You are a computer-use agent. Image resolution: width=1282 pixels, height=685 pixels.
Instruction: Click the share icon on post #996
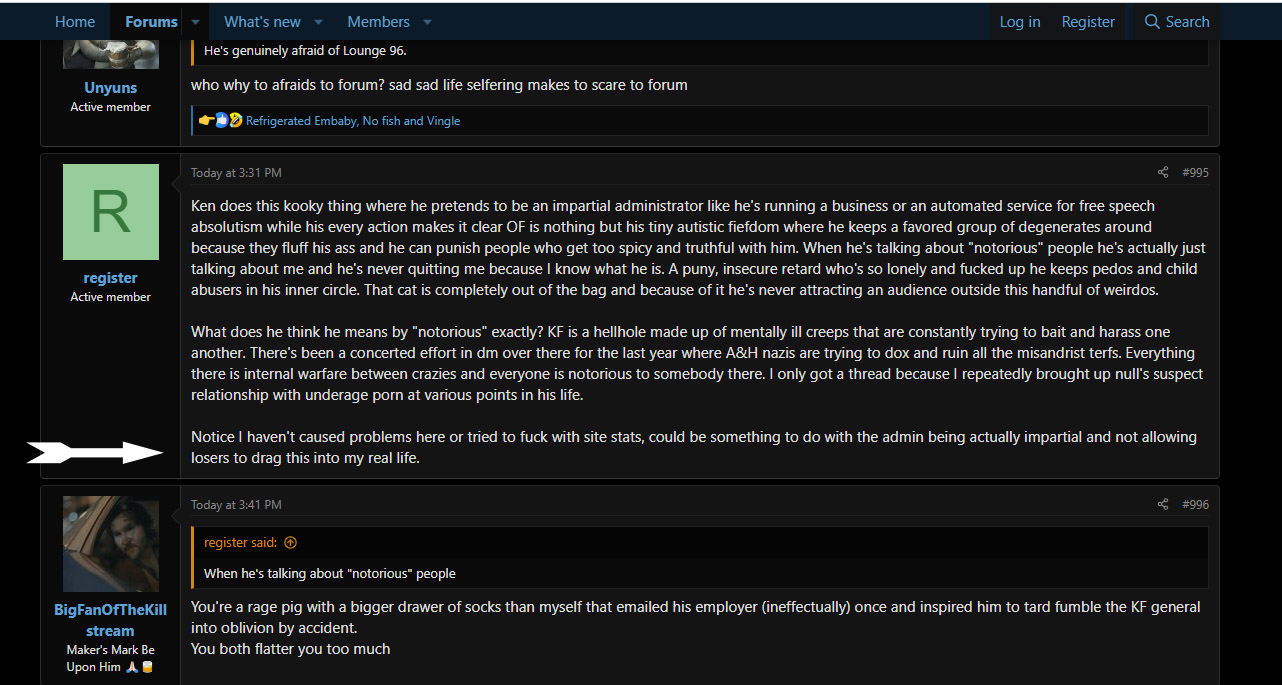tap(1163, 505)
